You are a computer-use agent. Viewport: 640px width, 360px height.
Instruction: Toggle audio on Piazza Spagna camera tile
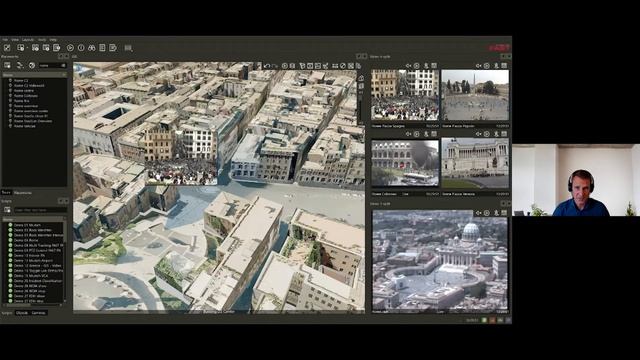408,66
